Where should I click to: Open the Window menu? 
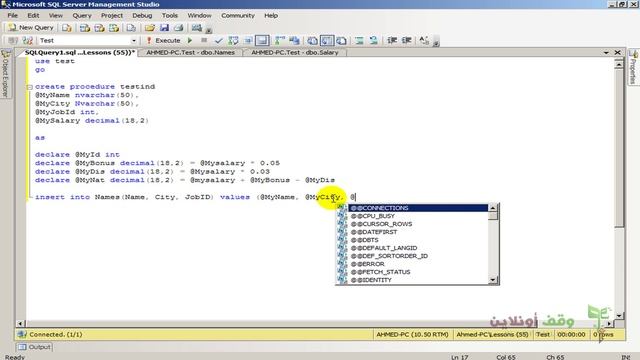point(200,16)
